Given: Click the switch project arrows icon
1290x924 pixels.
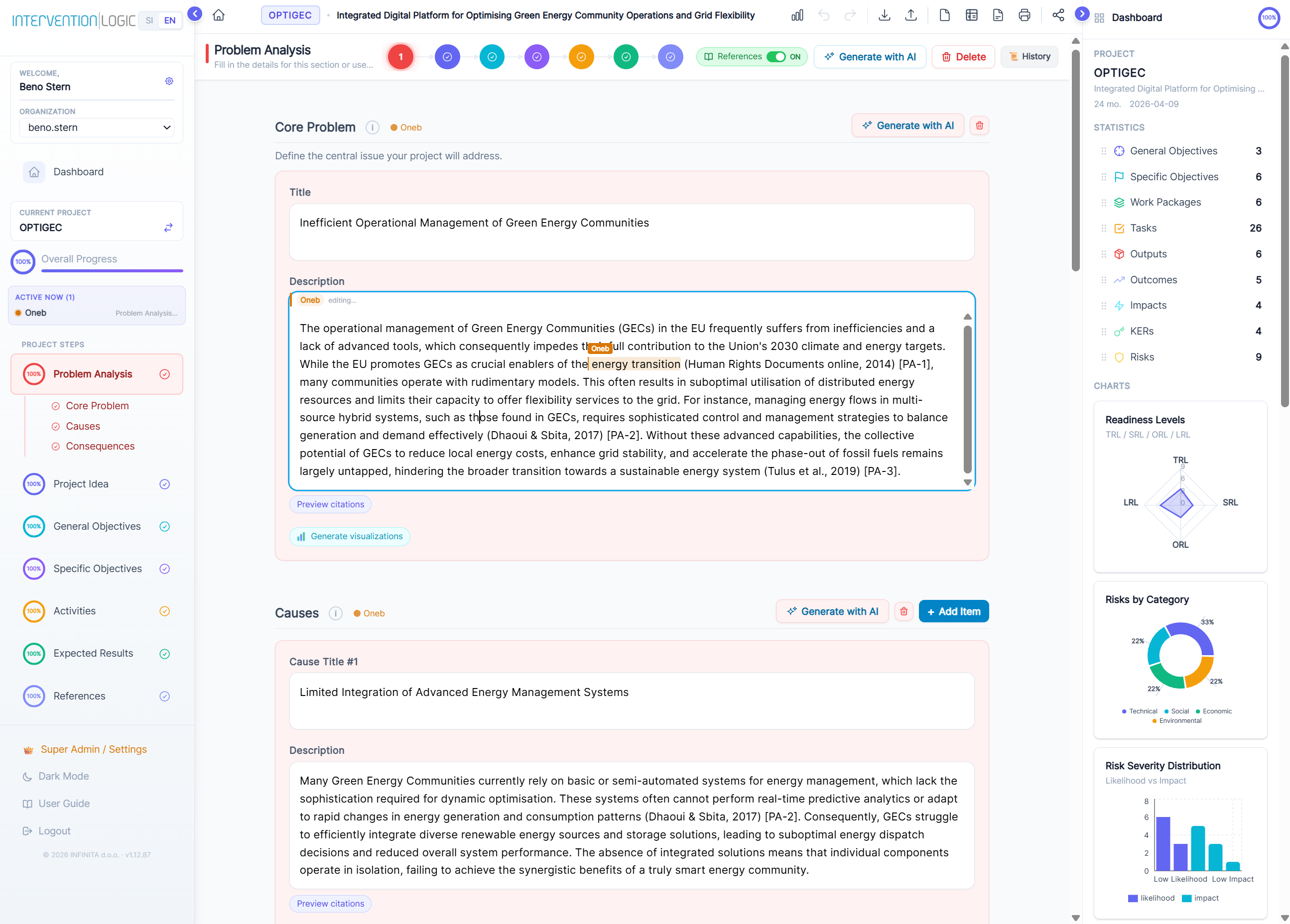Looking at the screenshot, I should [168, 228].
